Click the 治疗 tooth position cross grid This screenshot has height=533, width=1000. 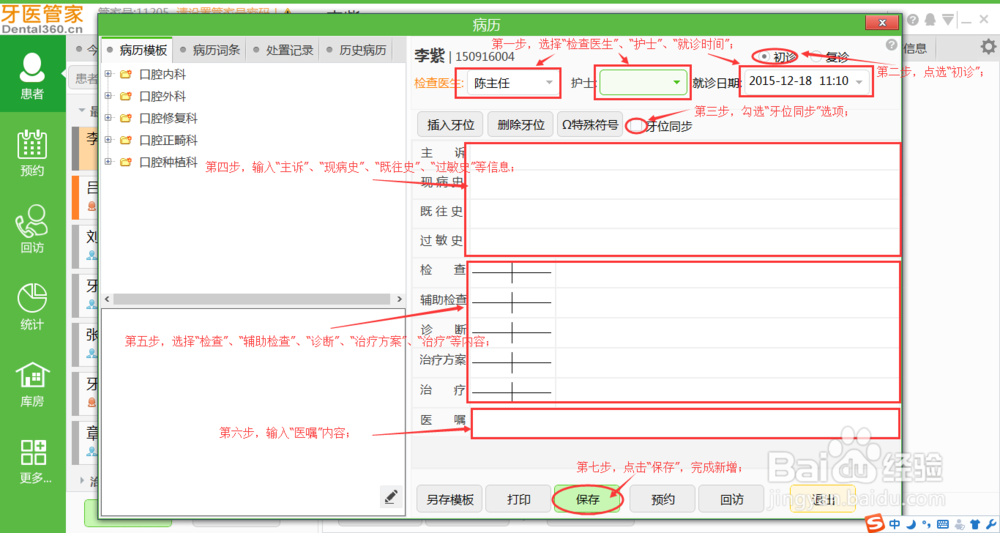point(511,391)
